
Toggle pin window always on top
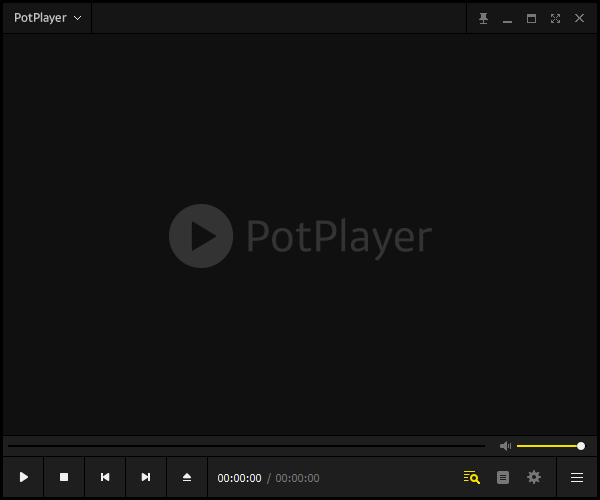tap(484, 18)
